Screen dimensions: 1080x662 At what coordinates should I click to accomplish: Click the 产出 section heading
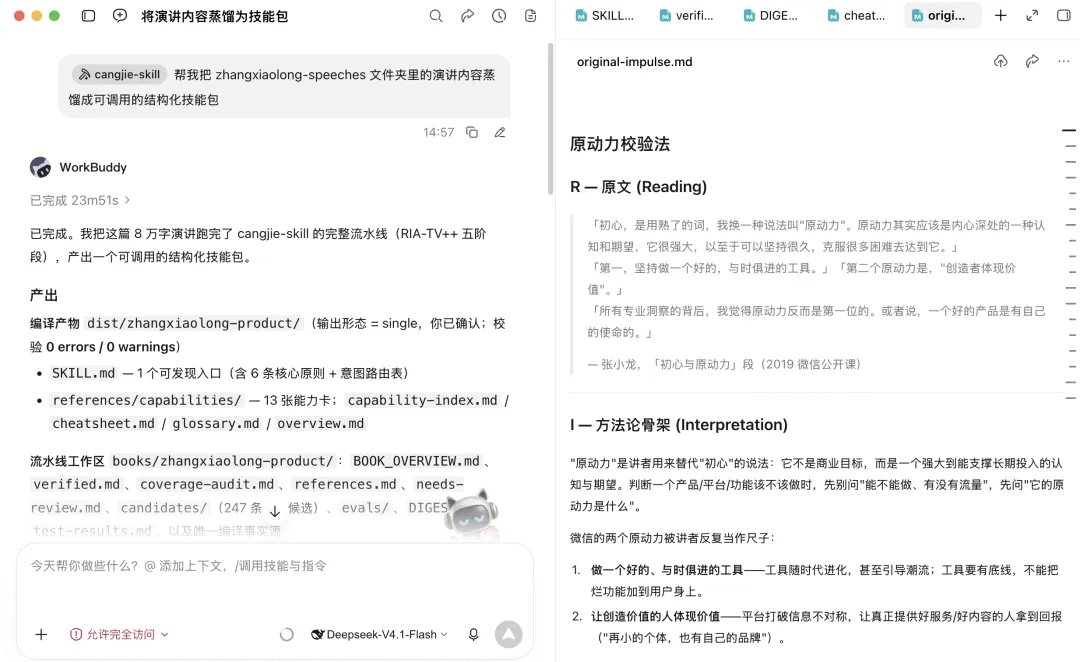(43, 296)
